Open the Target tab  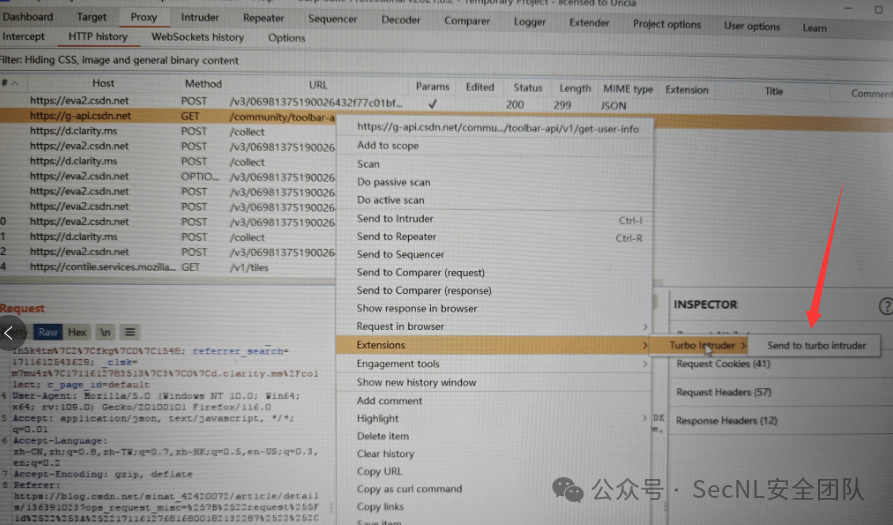tap(91, 17)
